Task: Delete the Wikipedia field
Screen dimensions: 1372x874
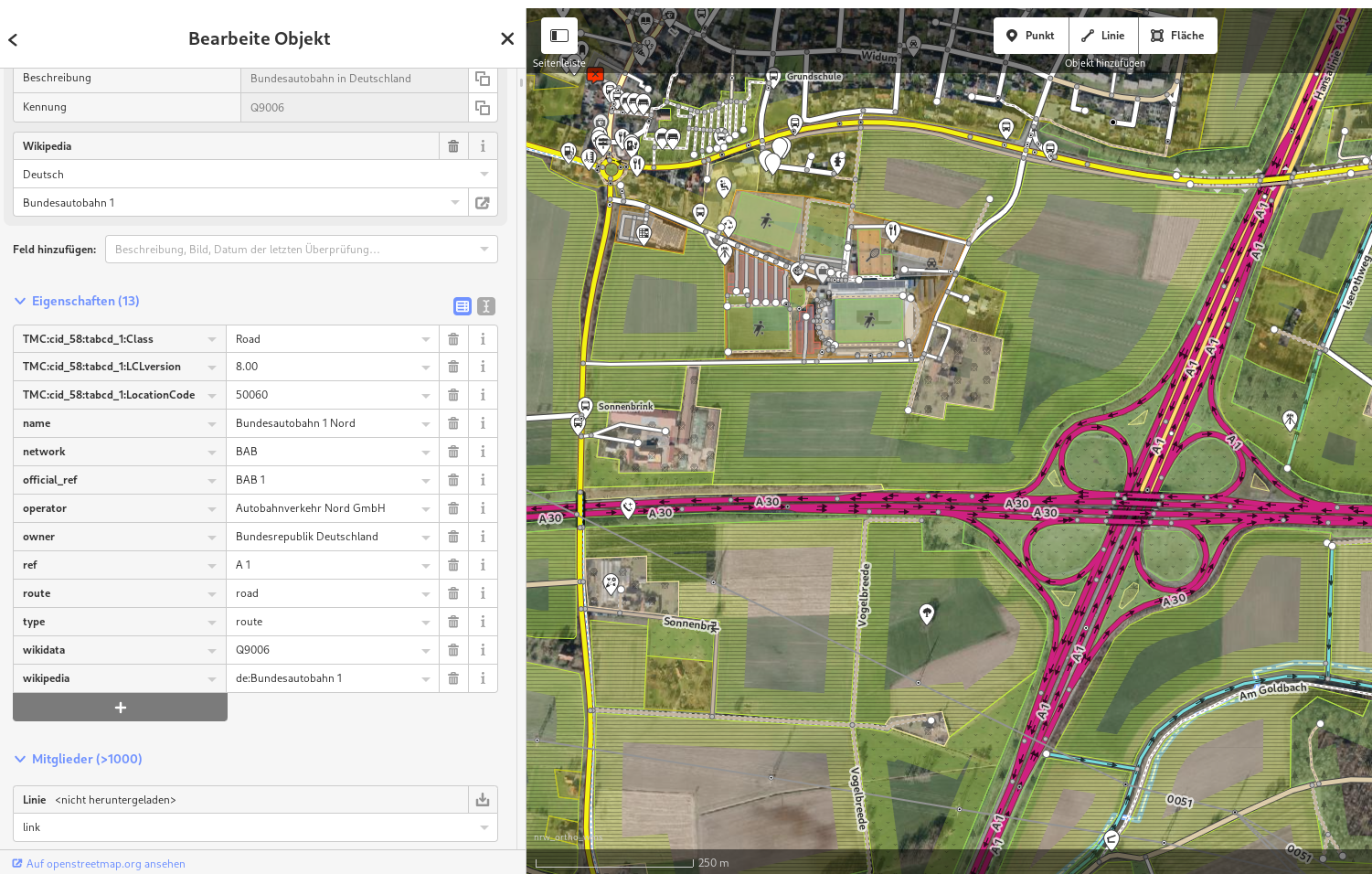Action: (x=453, y=146)
